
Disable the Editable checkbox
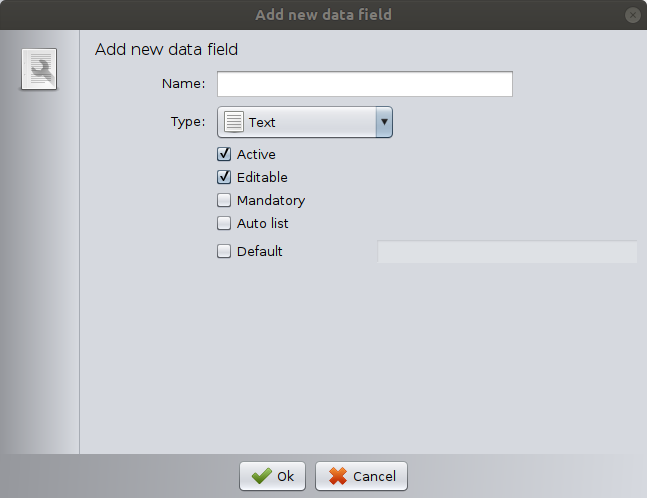point(224,177)
